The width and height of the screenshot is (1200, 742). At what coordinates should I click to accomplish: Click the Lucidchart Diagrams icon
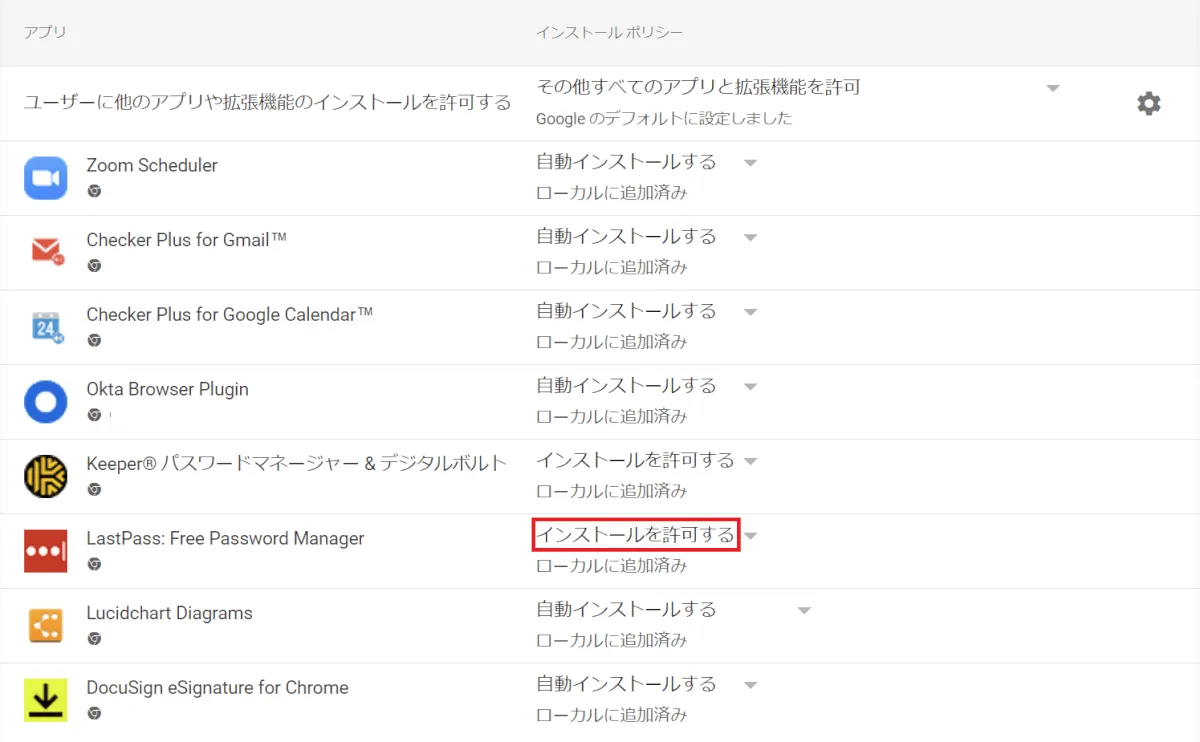(45, 625)
